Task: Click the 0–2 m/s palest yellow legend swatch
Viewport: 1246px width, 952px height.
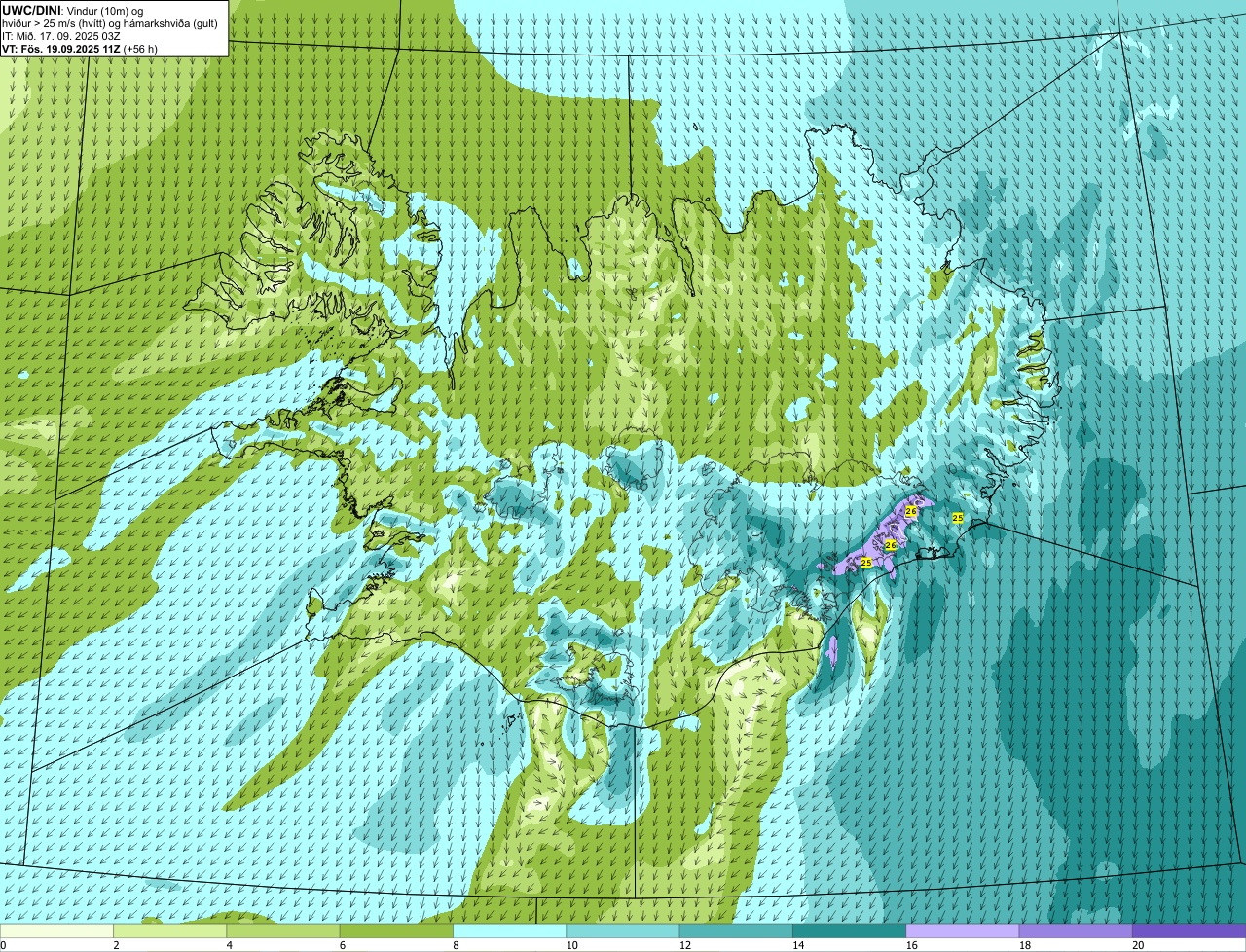Action: point(57,931)
